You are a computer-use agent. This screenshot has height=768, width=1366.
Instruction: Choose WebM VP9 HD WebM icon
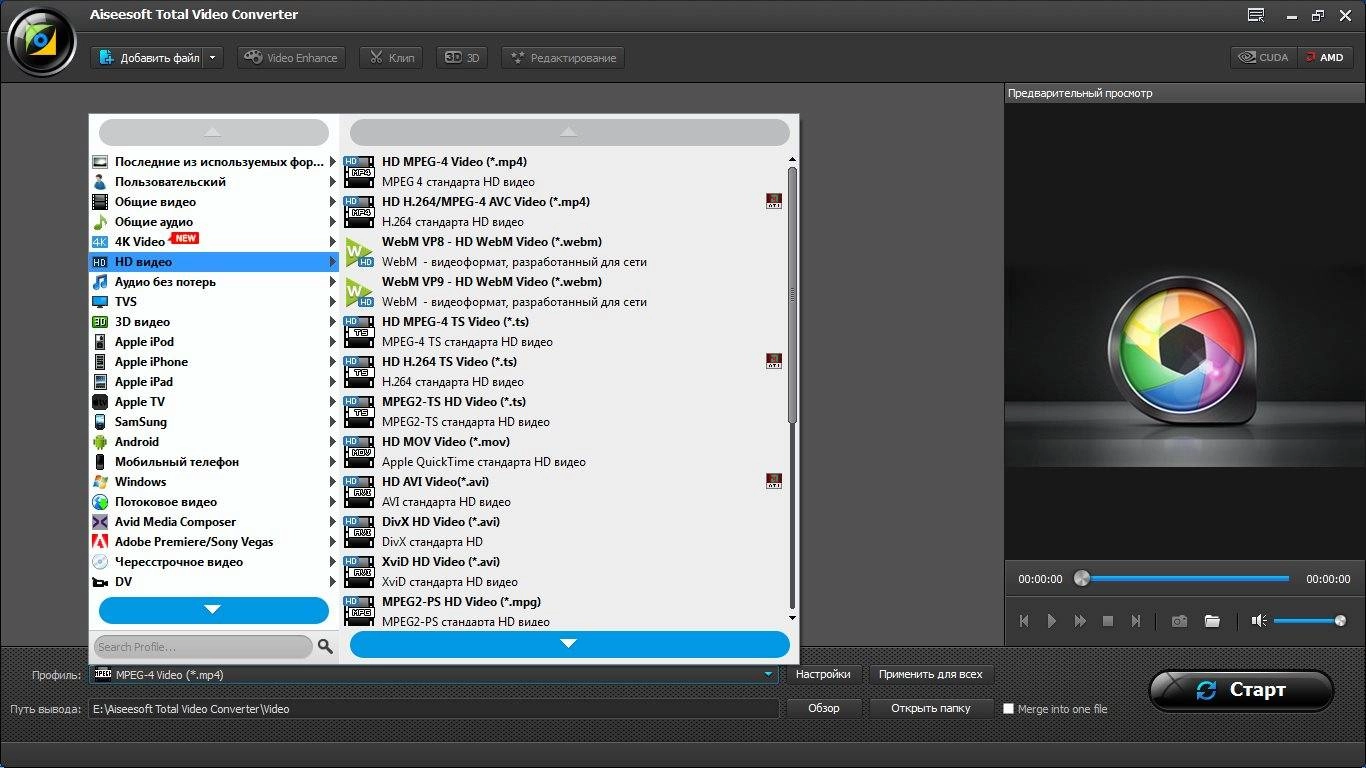click(x=359, y=292)
